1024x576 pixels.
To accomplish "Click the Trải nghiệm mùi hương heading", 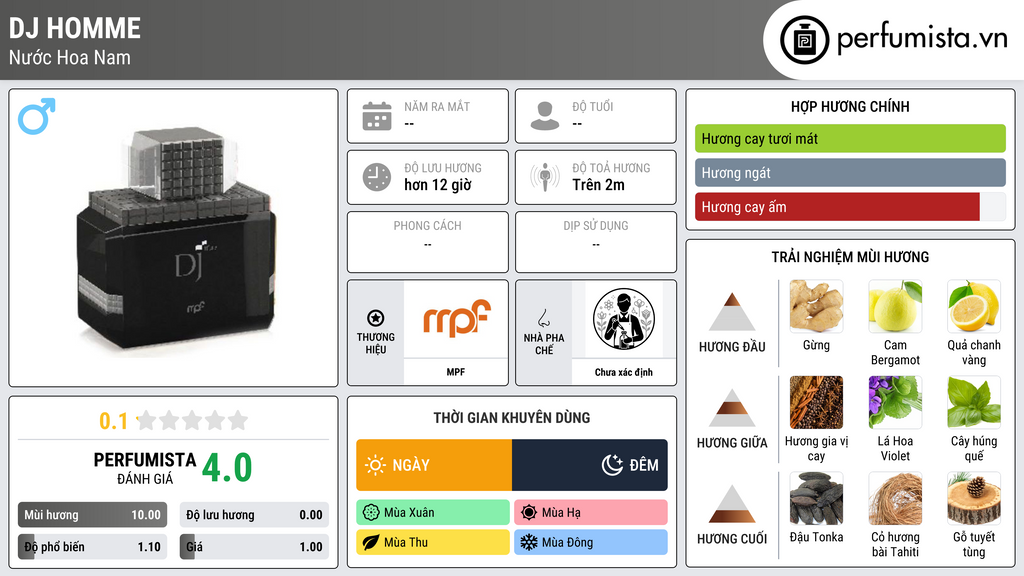I will [850, 257].
